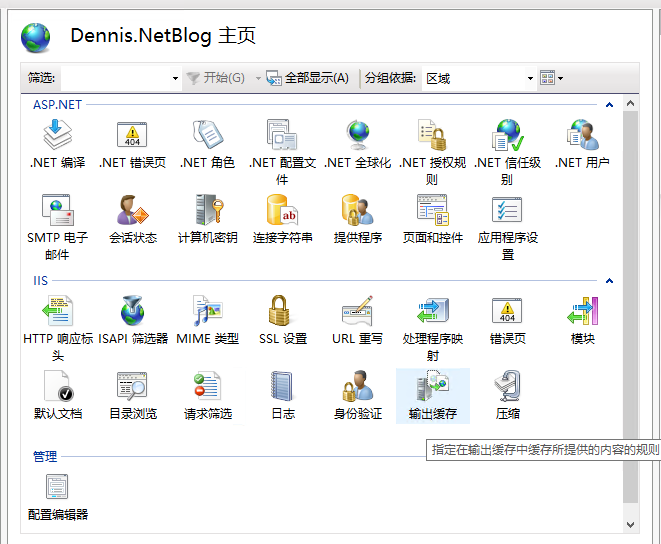Open HTTP 响应标头 feature

pos(58,329)
